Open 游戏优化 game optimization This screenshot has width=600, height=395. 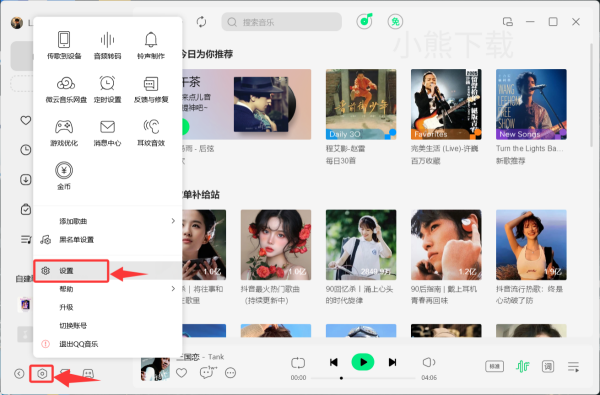(64, 132)
